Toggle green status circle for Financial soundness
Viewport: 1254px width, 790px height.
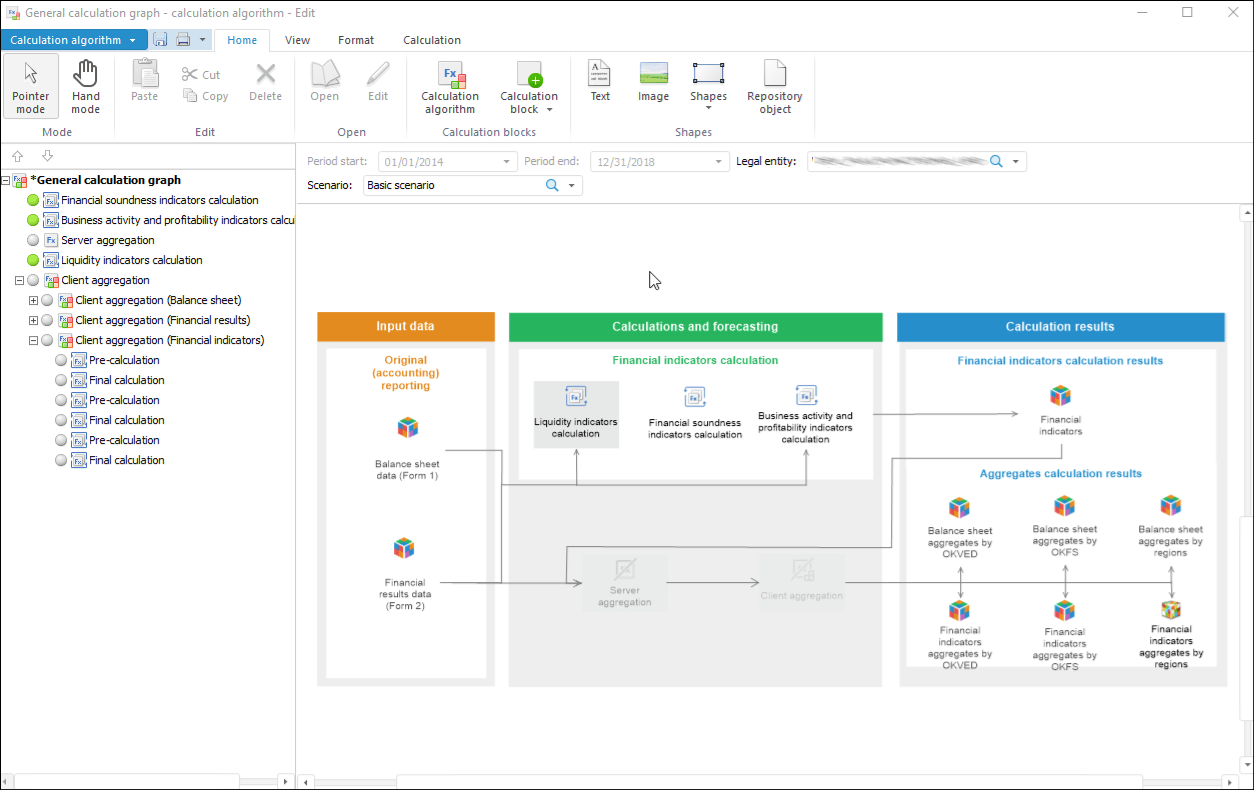(x=33, y=200)
